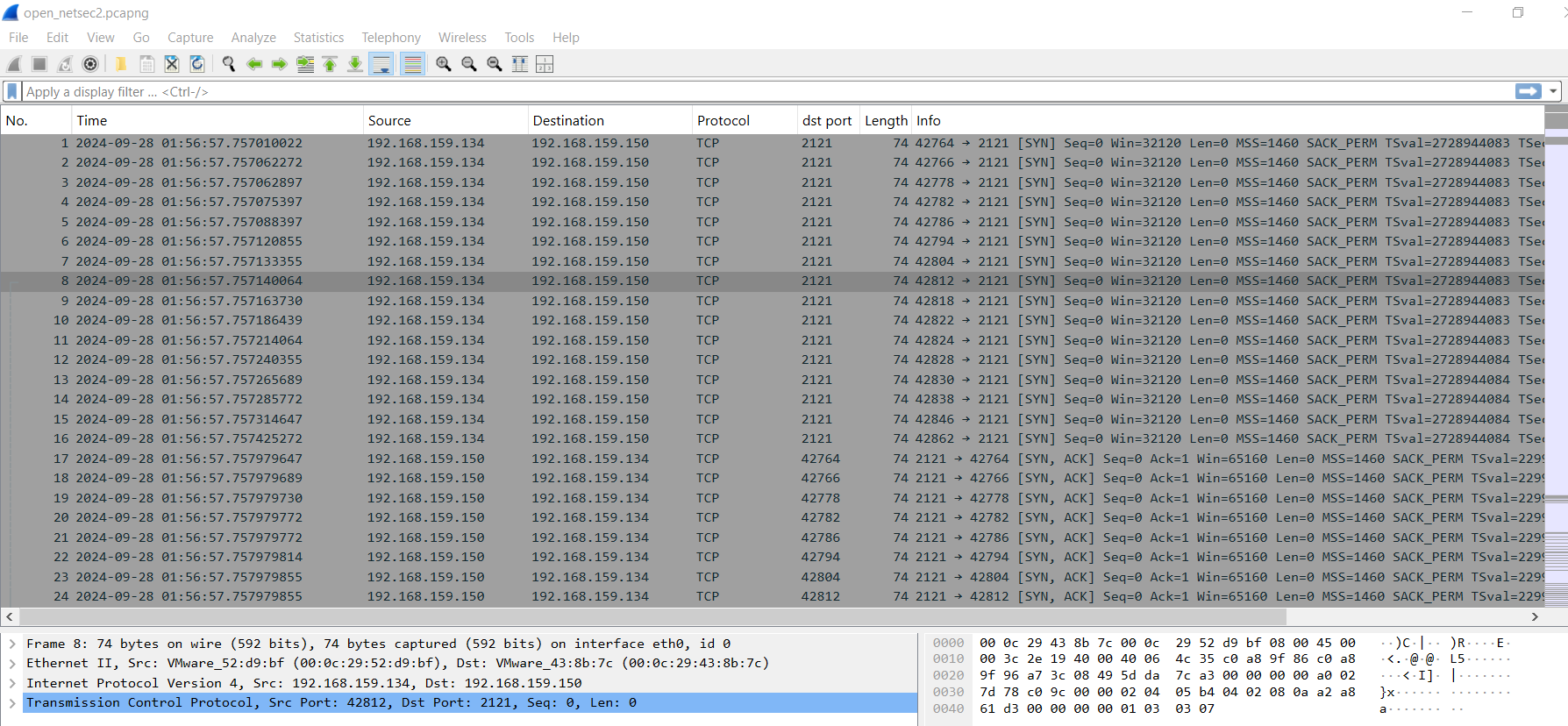Click the packet list vertical scrollbar
Image resolution: width=1568 pixels, height=726 pixels.
pos(1556,355)
